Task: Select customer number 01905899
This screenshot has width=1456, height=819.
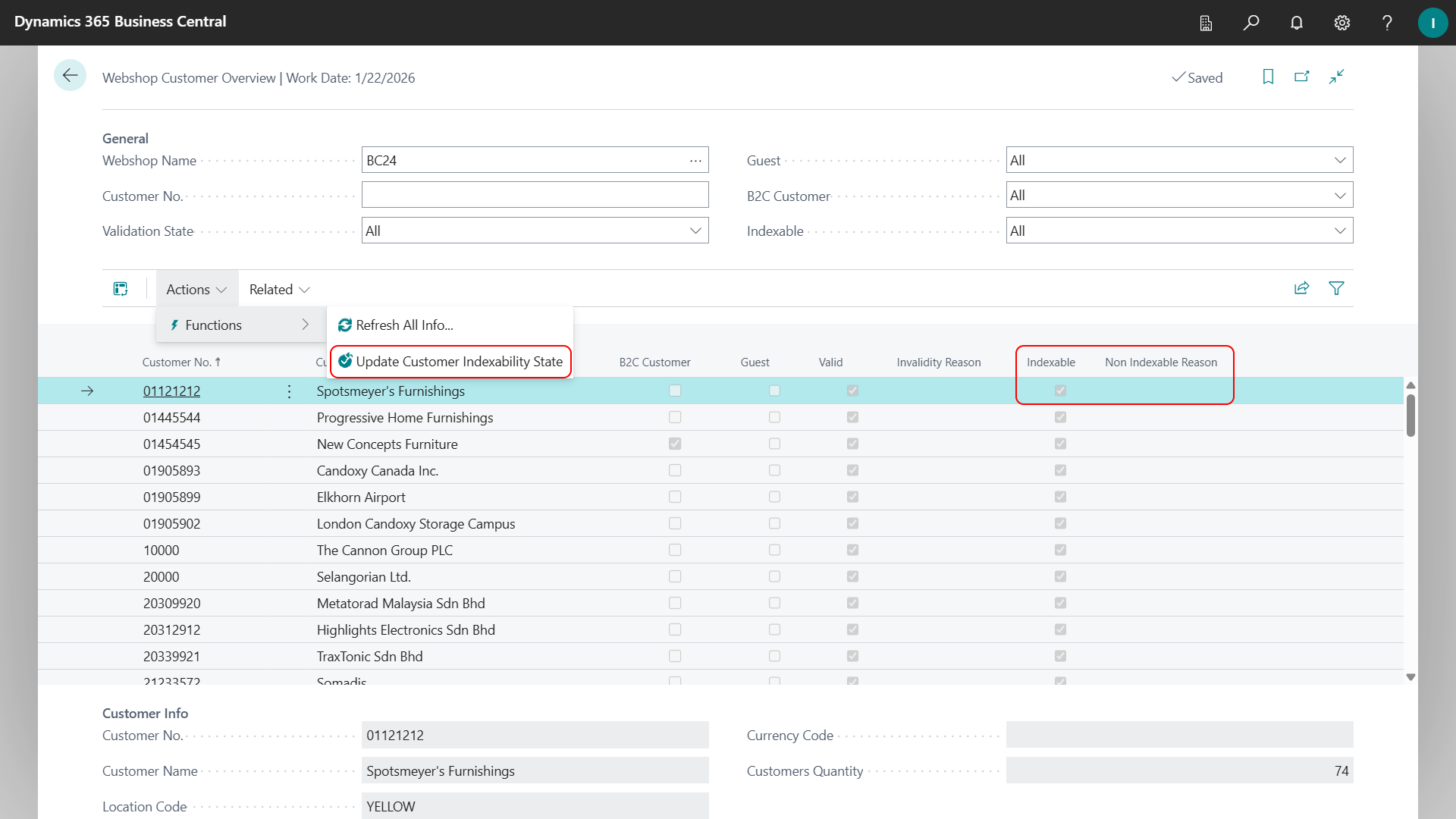Action: pyautogui.click(x=171, y=497)
